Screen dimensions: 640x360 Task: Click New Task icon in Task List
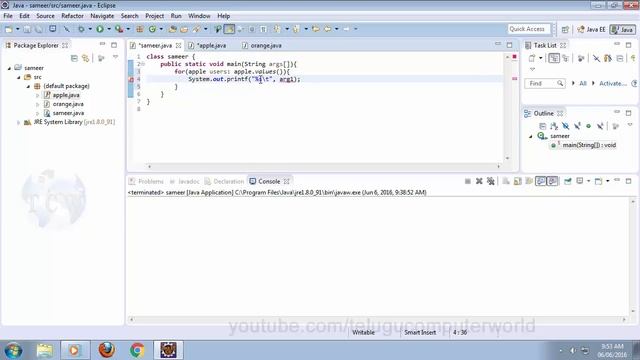[x=532, y=58]
